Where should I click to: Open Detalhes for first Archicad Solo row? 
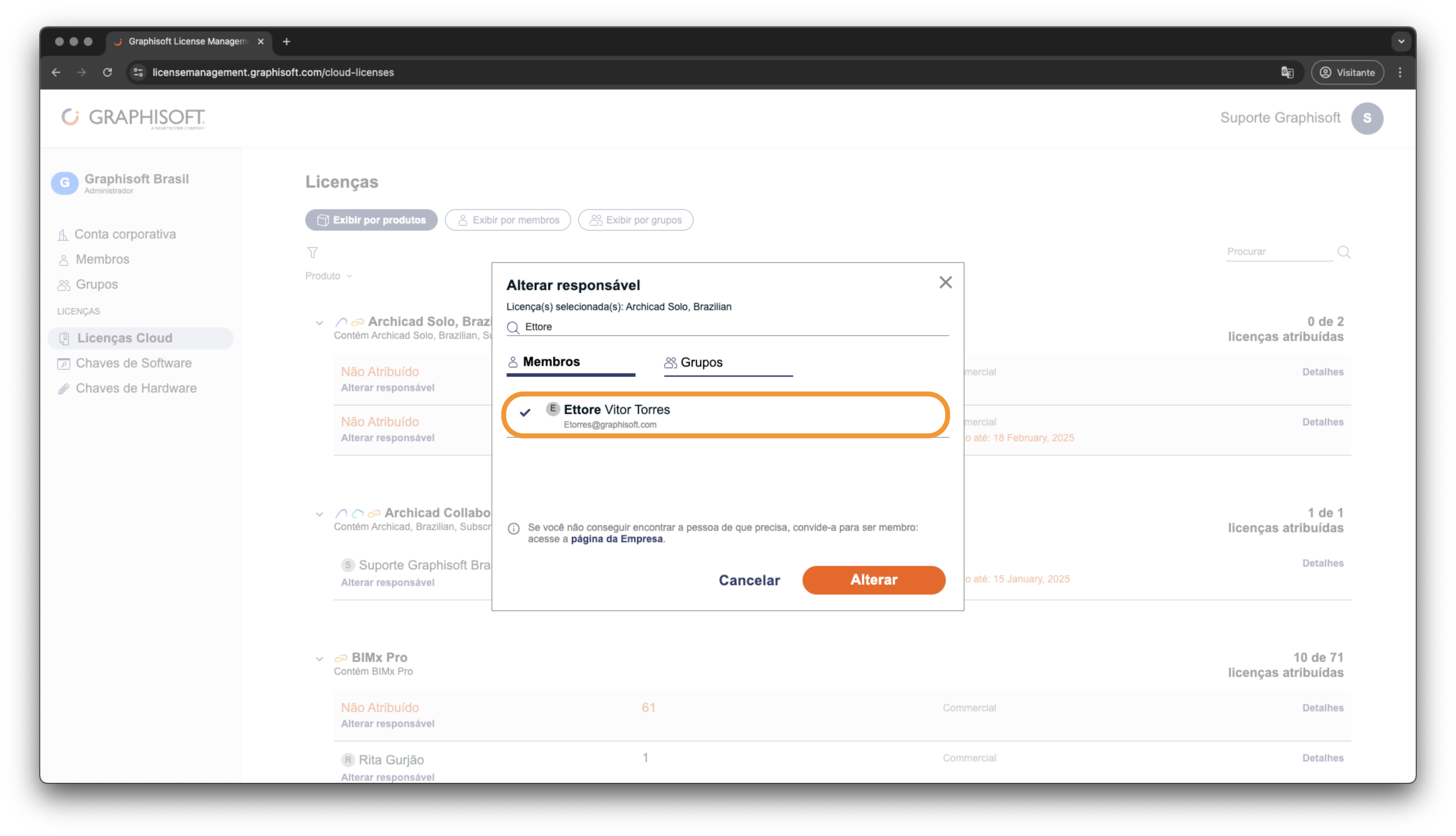[x=1322, y=373]
